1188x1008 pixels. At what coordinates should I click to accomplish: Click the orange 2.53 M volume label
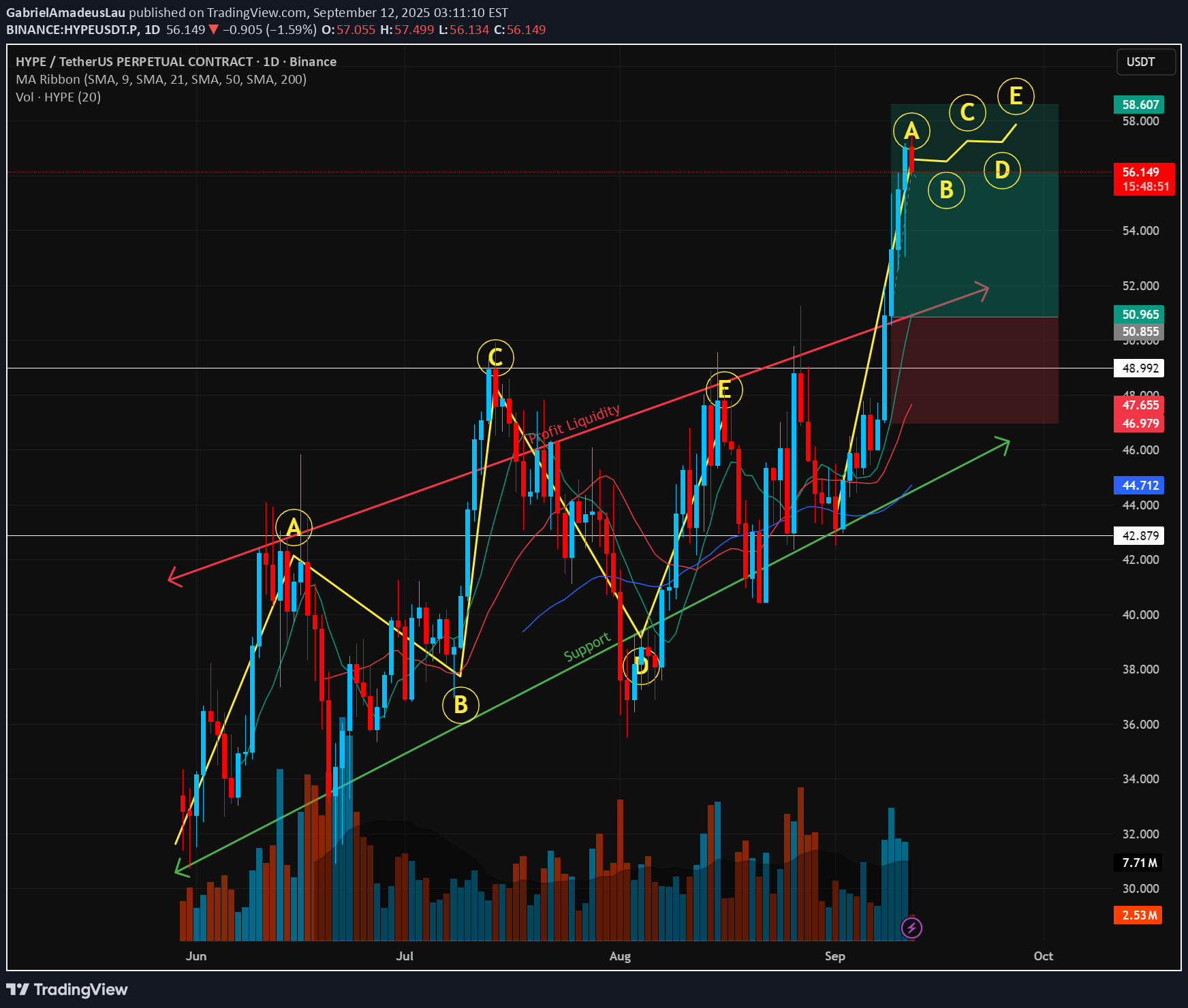[x=1138, y=915]
